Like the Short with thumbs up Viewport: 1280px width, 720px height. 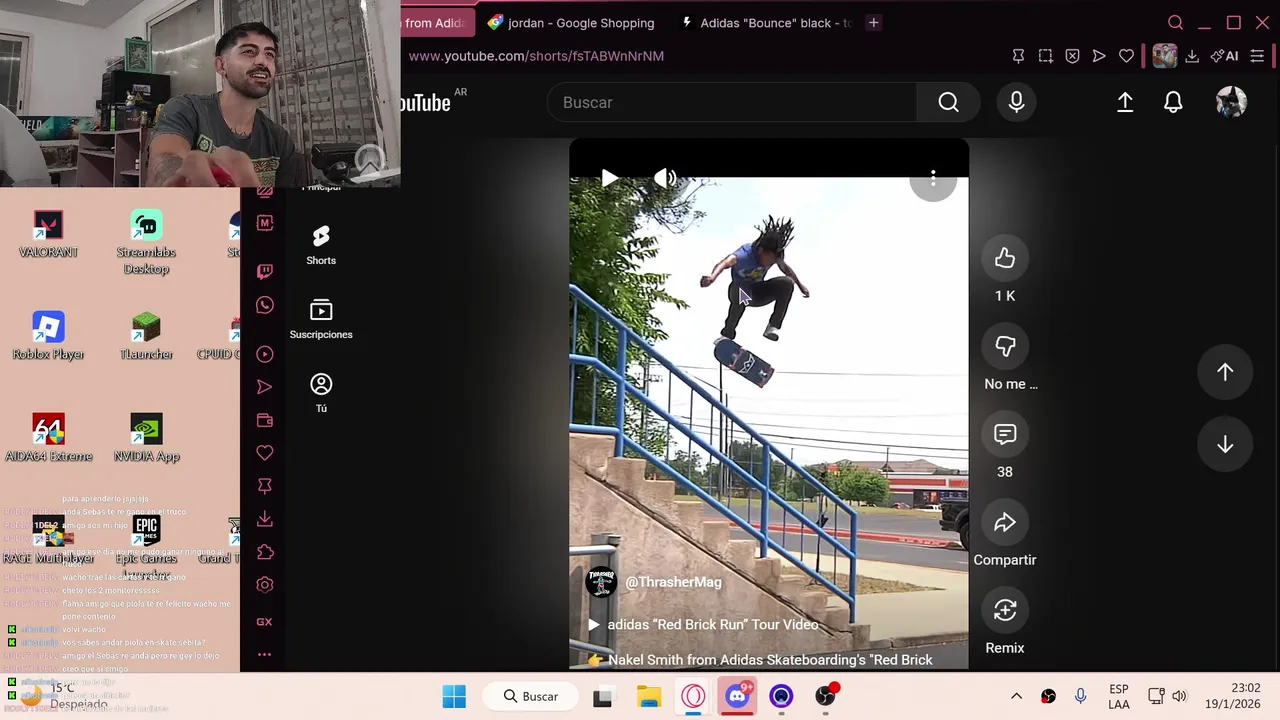tap(1005, 258)
